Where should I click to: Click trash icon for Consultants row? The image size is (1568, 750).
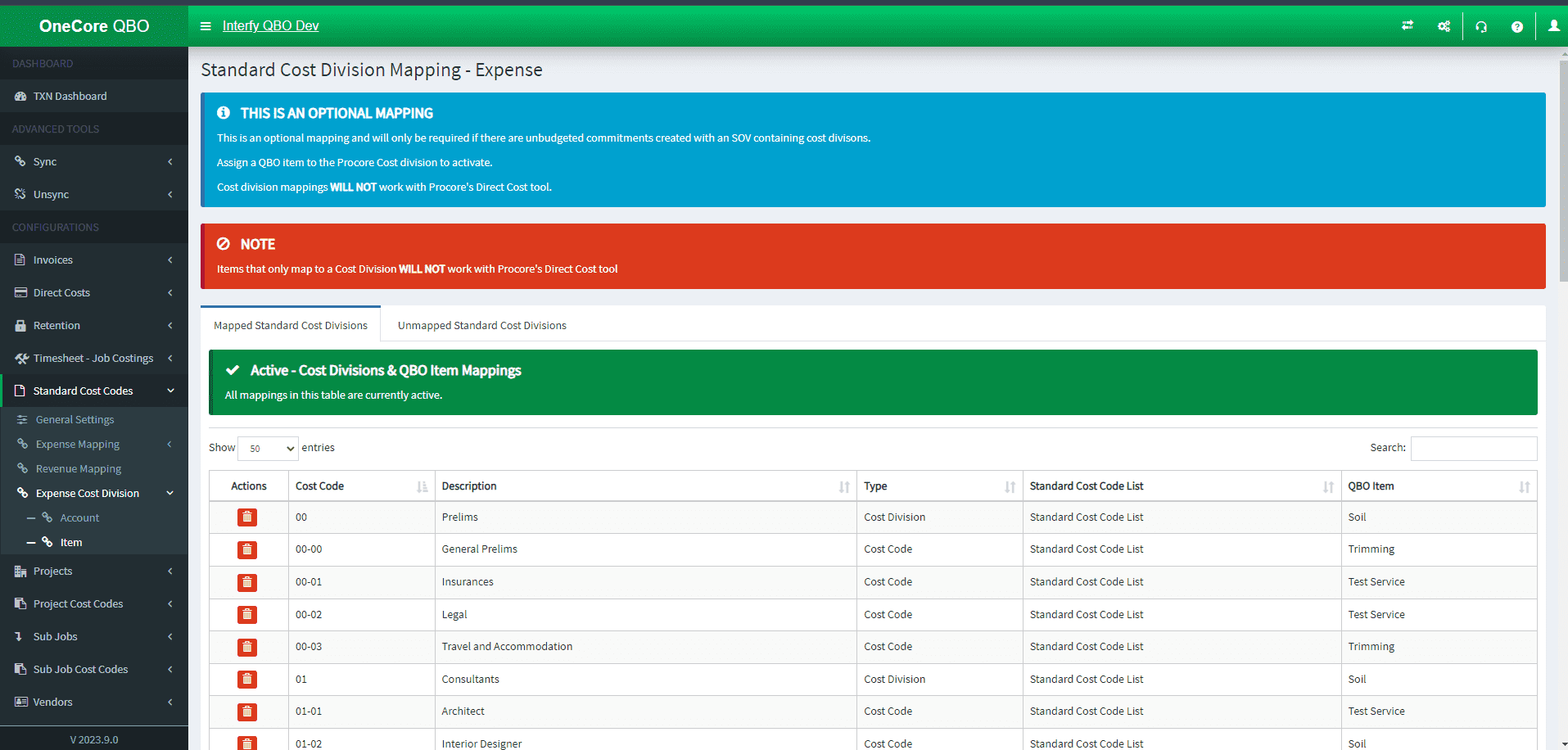246,680
